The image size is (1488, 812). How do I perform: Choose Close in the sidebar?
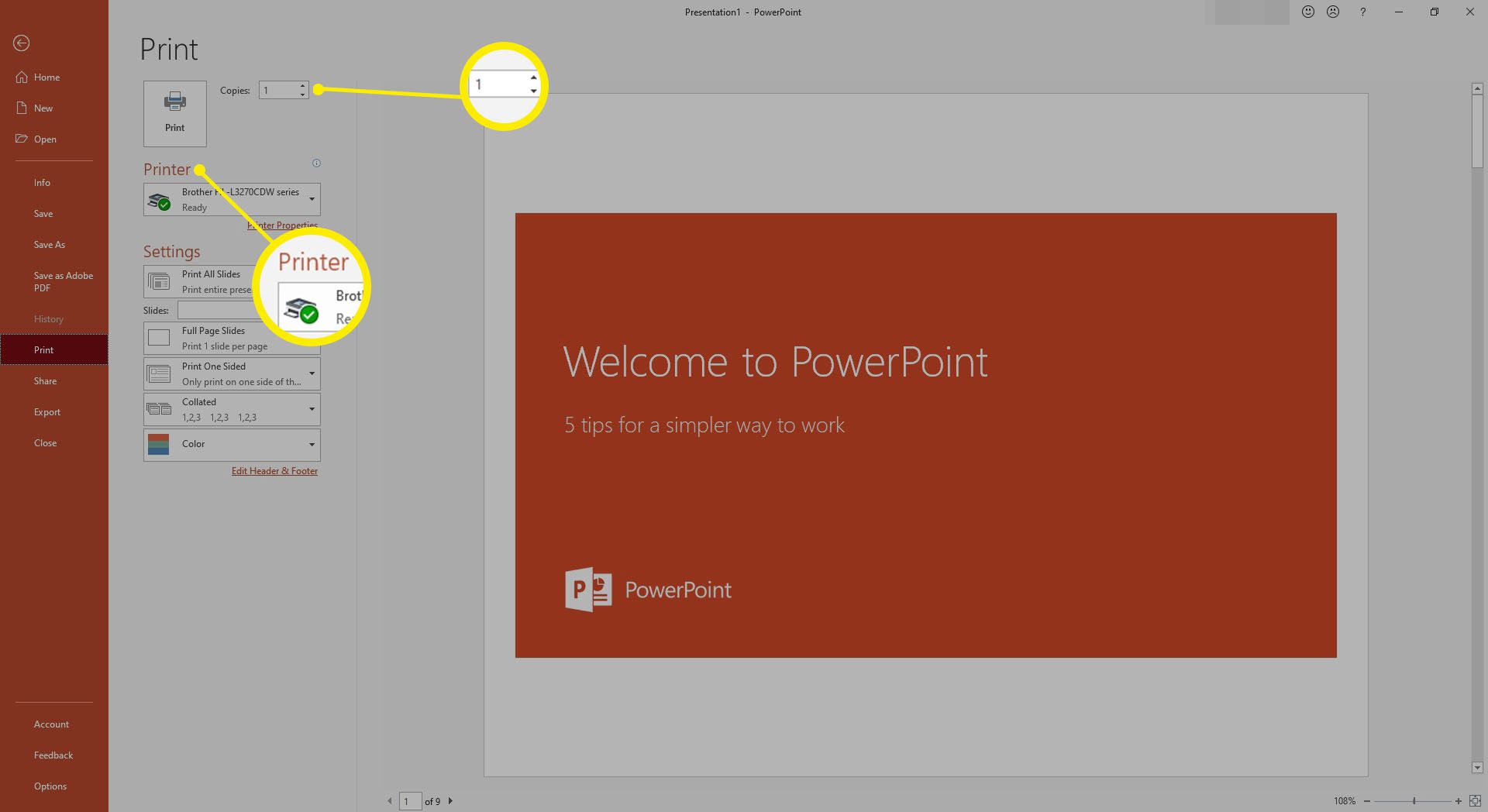click(54, 443)
